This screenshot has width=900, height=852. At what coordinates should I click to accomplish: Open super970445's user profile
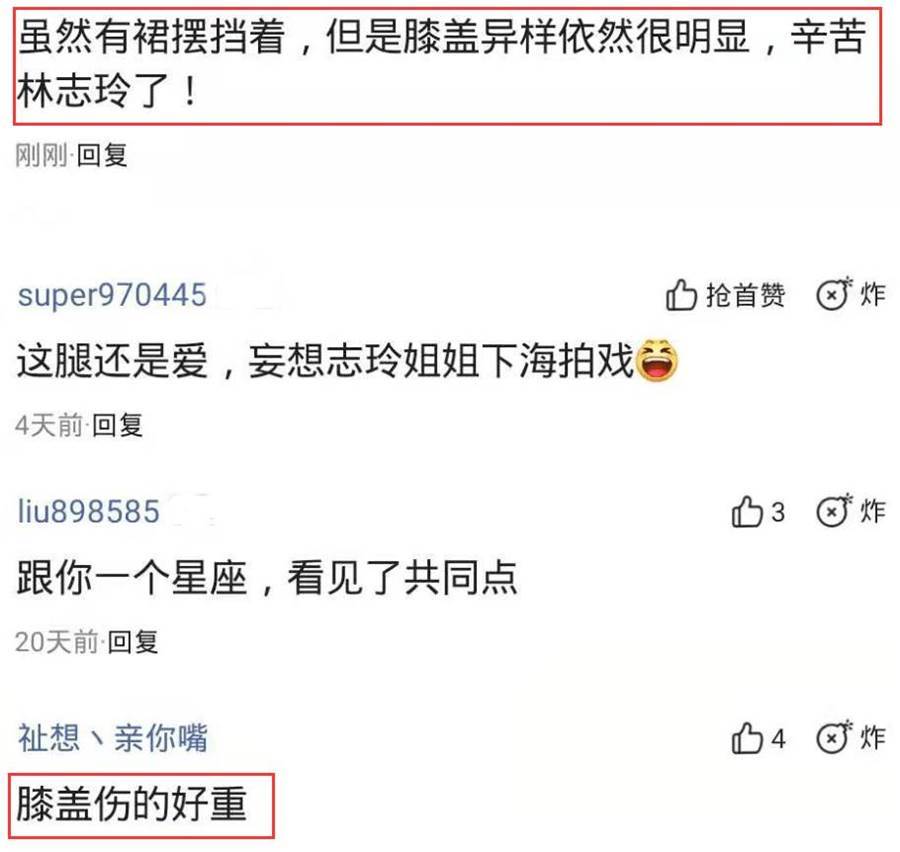pos(112,295)
